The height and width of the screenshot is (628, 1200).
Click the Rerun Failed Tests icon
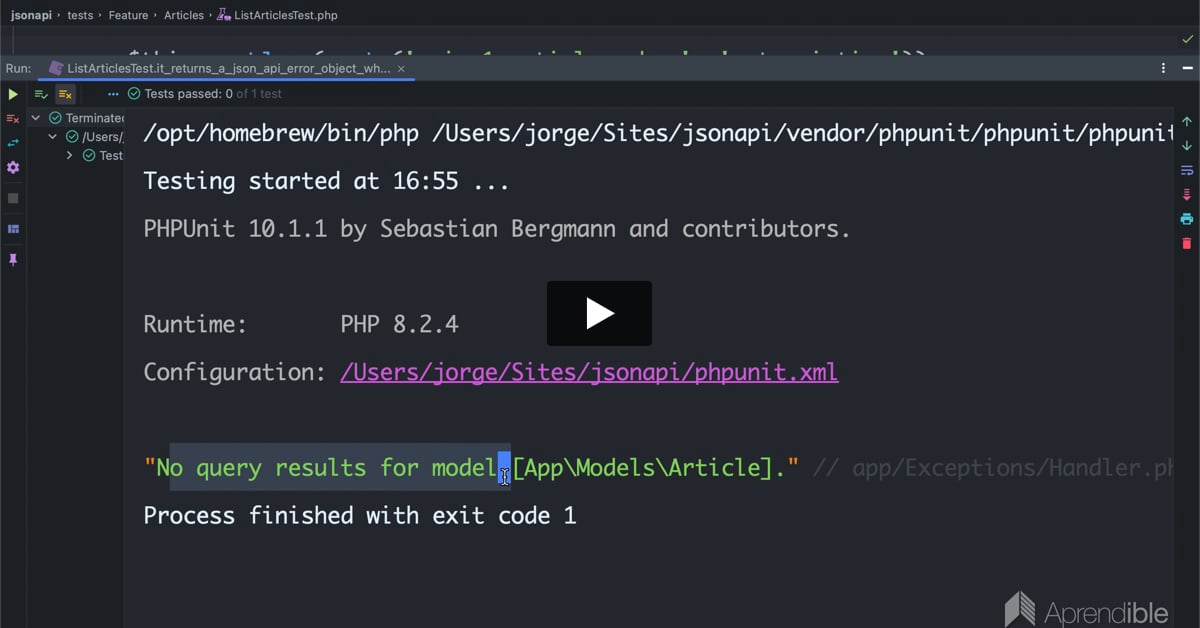[x=13, y=119]
